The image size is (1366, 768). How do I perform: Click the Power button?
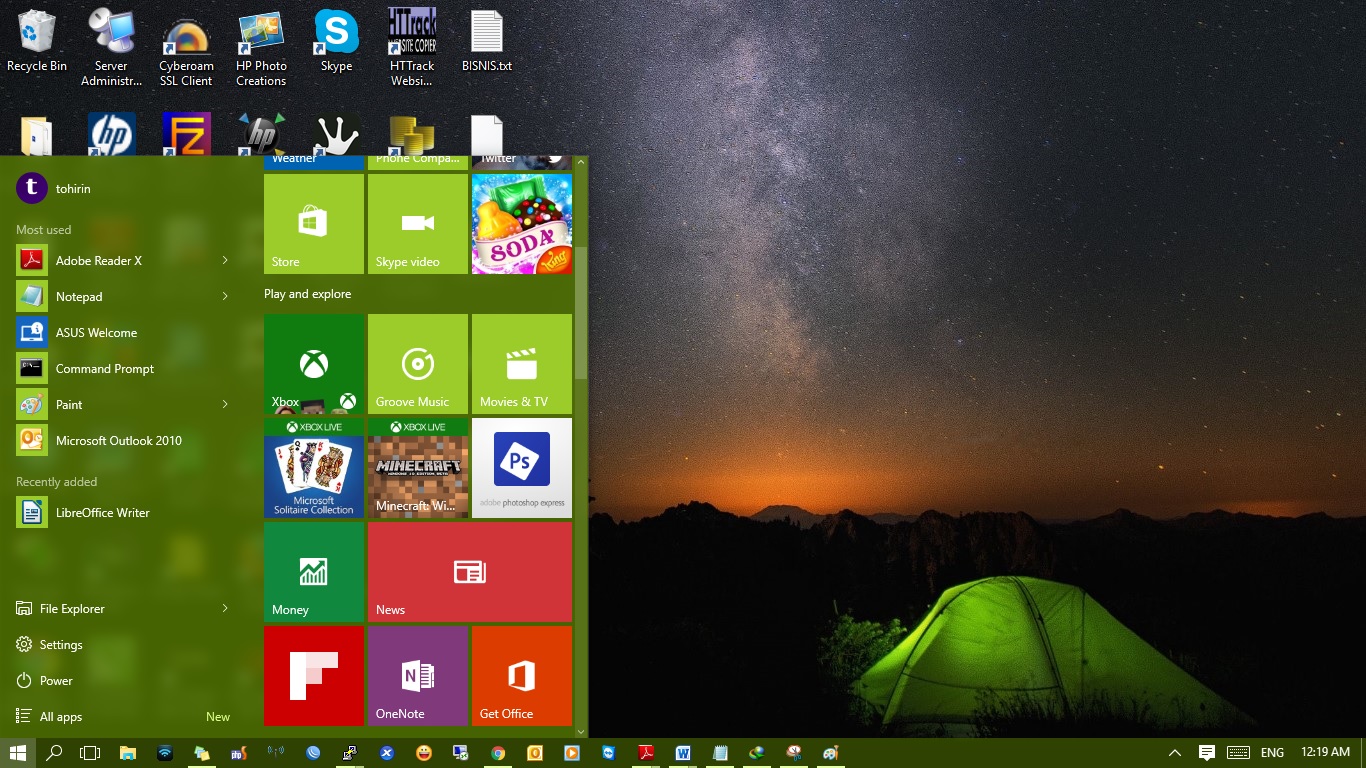126,681
